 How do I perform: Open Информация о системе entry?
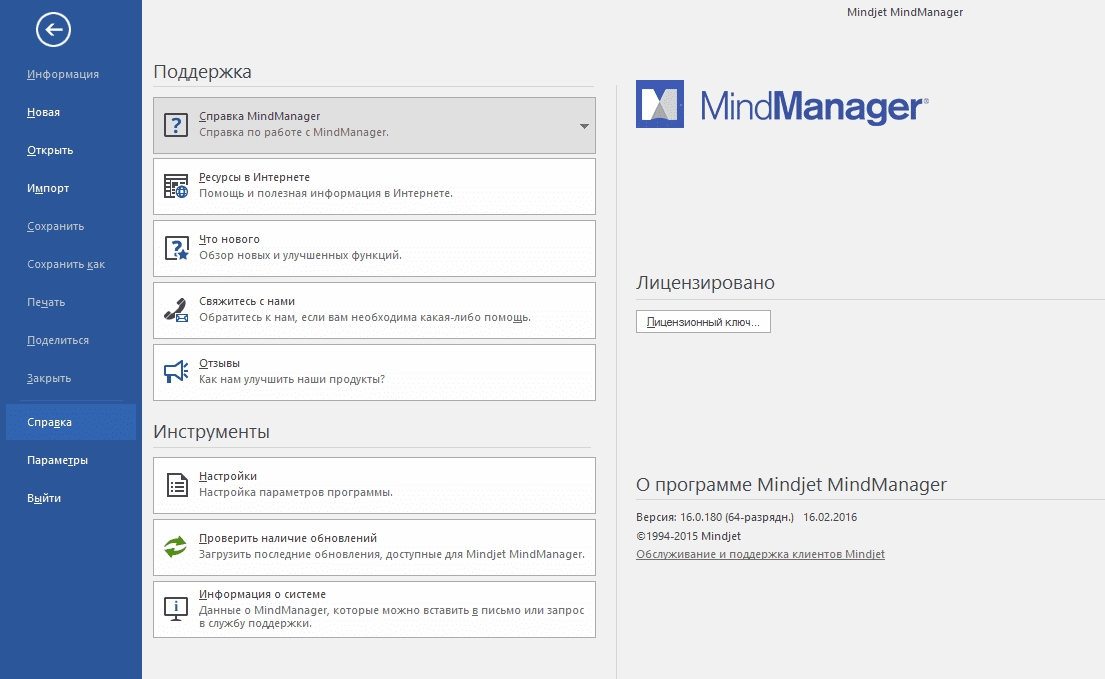(374, 609)
